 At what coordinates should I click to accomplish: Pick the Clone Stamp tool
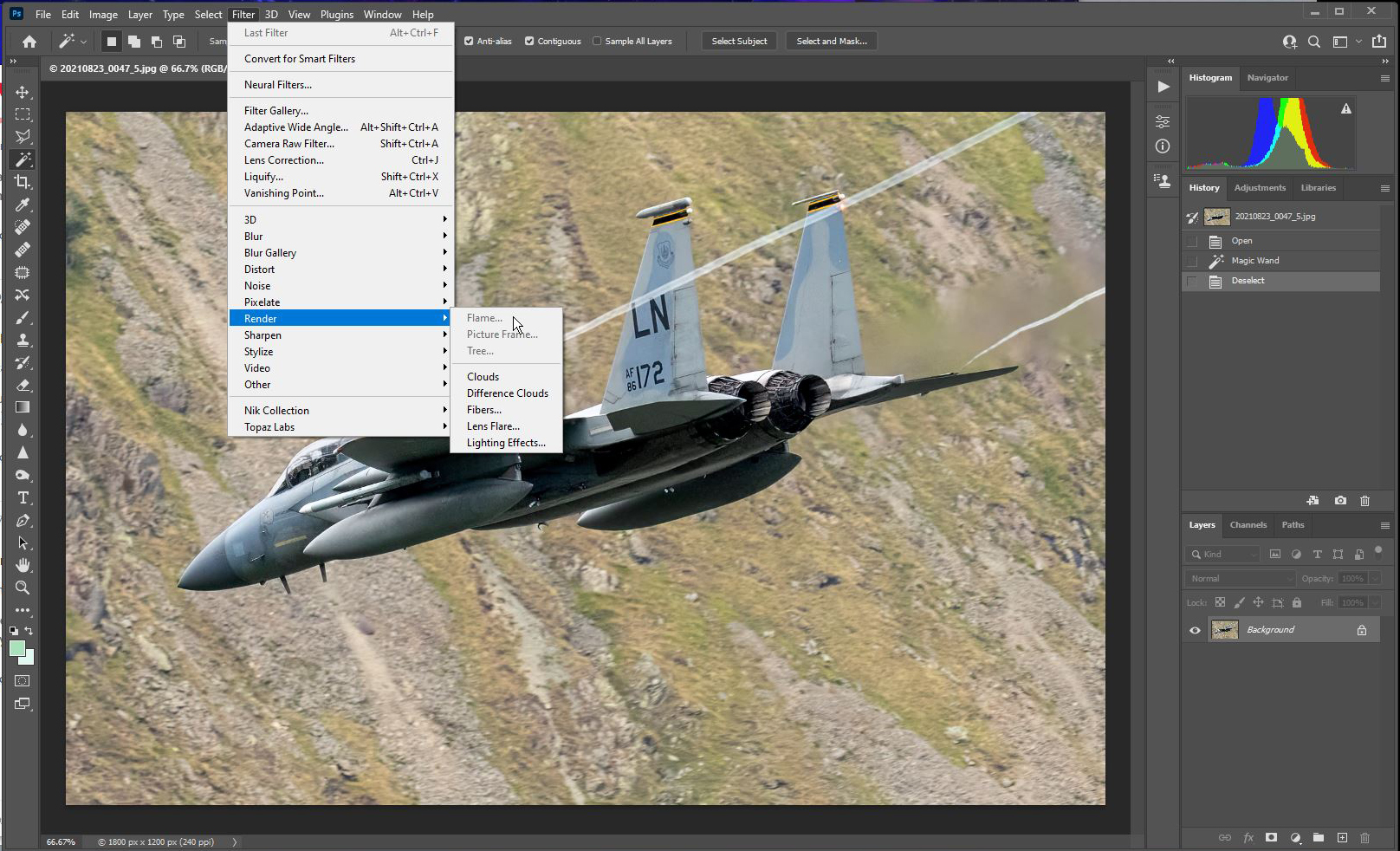pos(23,340)
